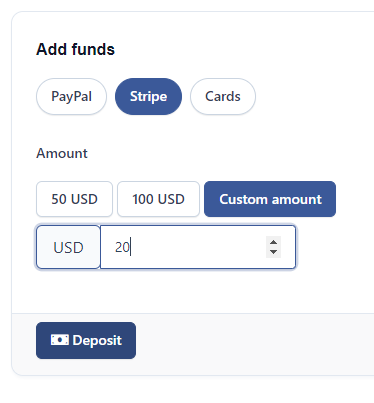Click the Amount label
This screenshot has height=403, width=374.
click(62, 153)
